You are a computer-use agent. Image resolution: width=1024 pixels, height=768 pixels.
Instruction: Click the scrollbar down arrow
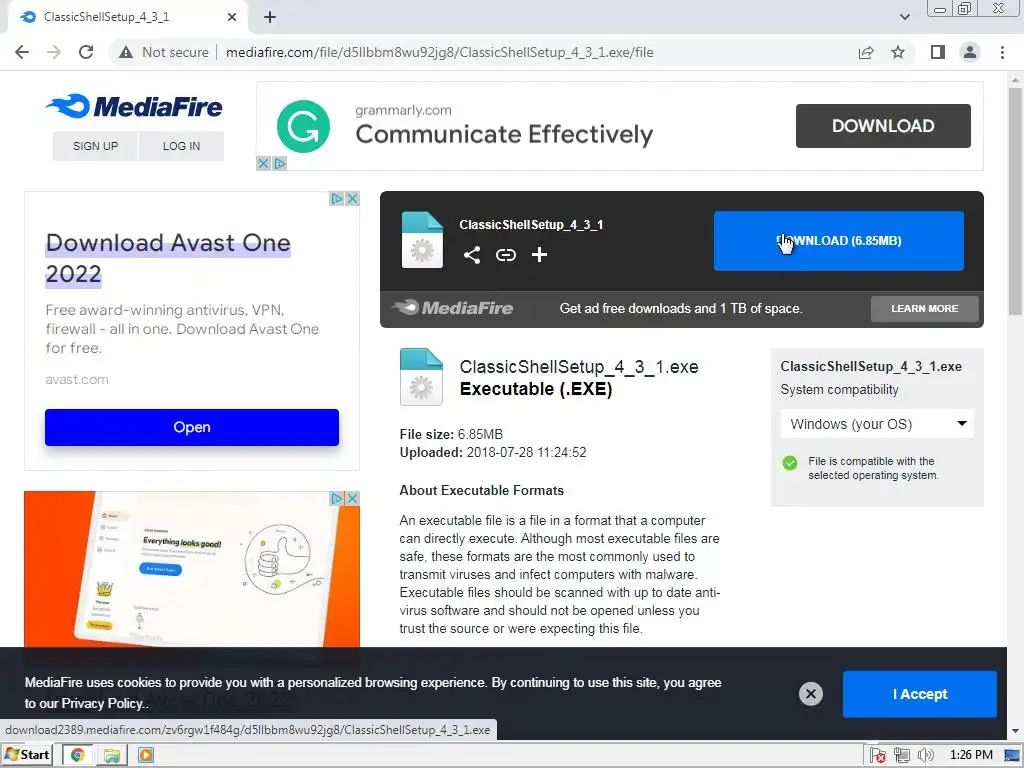tap(1015, 732)
